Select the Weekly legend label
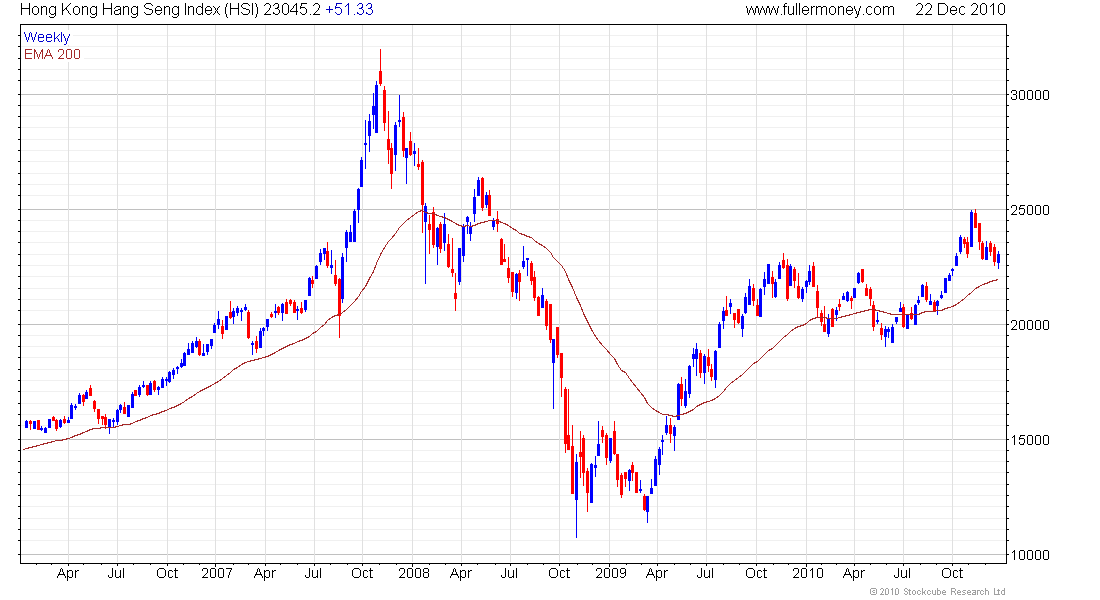1100x600 pixels. point(47,37)
